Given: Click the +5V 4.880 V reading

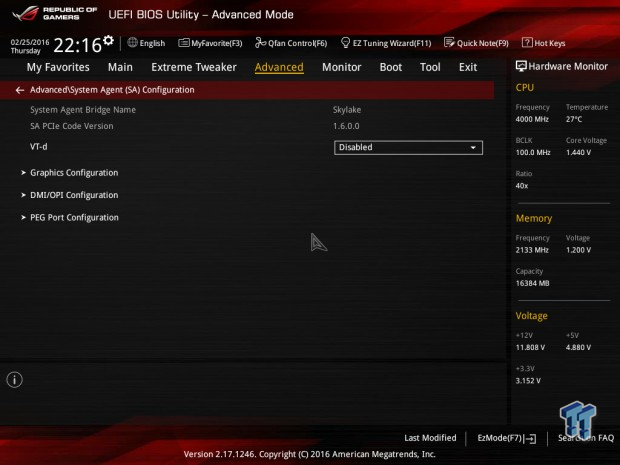Looking at the screenshot, I should 578,348.
